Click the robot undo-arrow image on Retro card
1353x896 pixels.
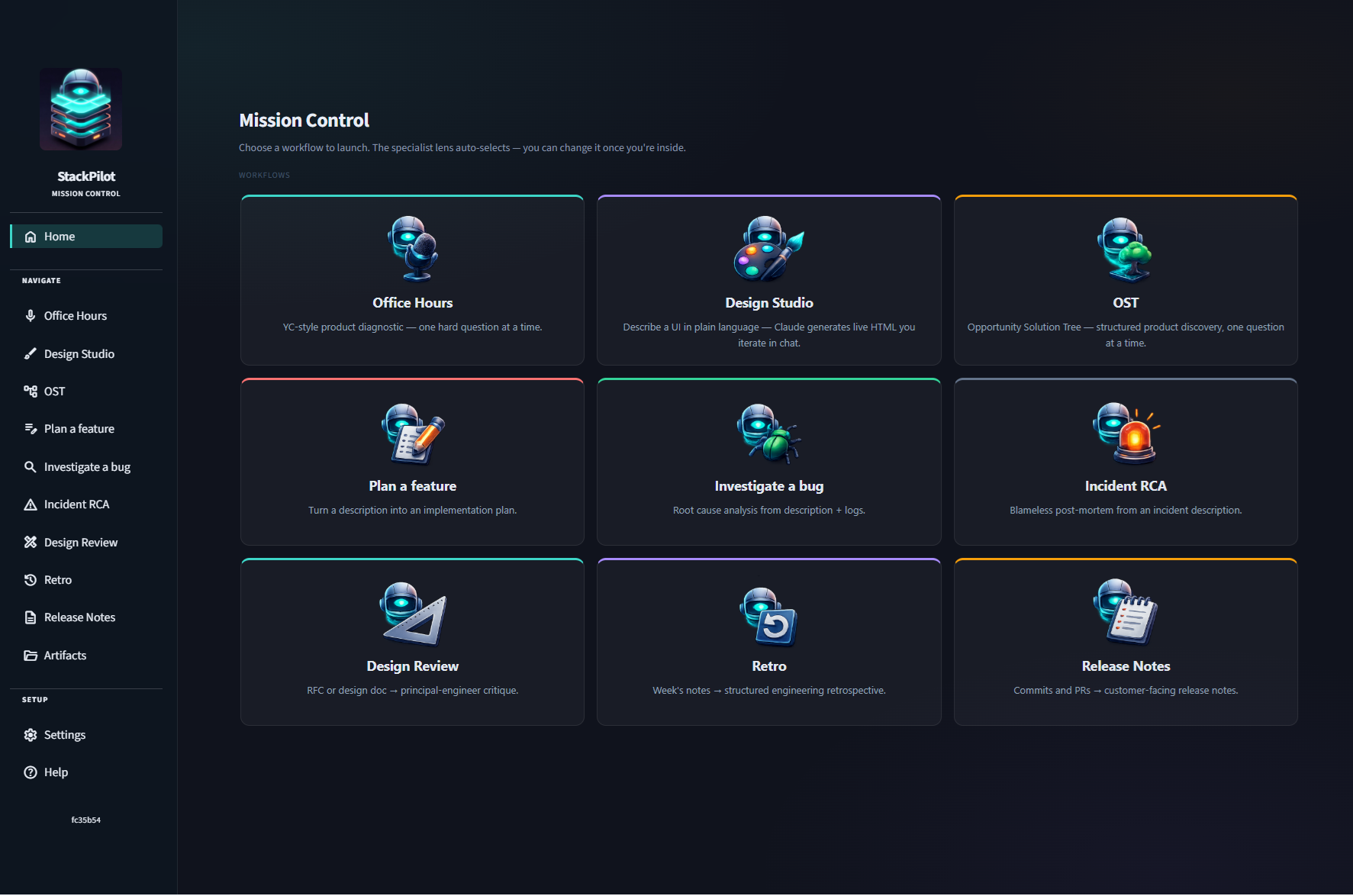[769, 616]
